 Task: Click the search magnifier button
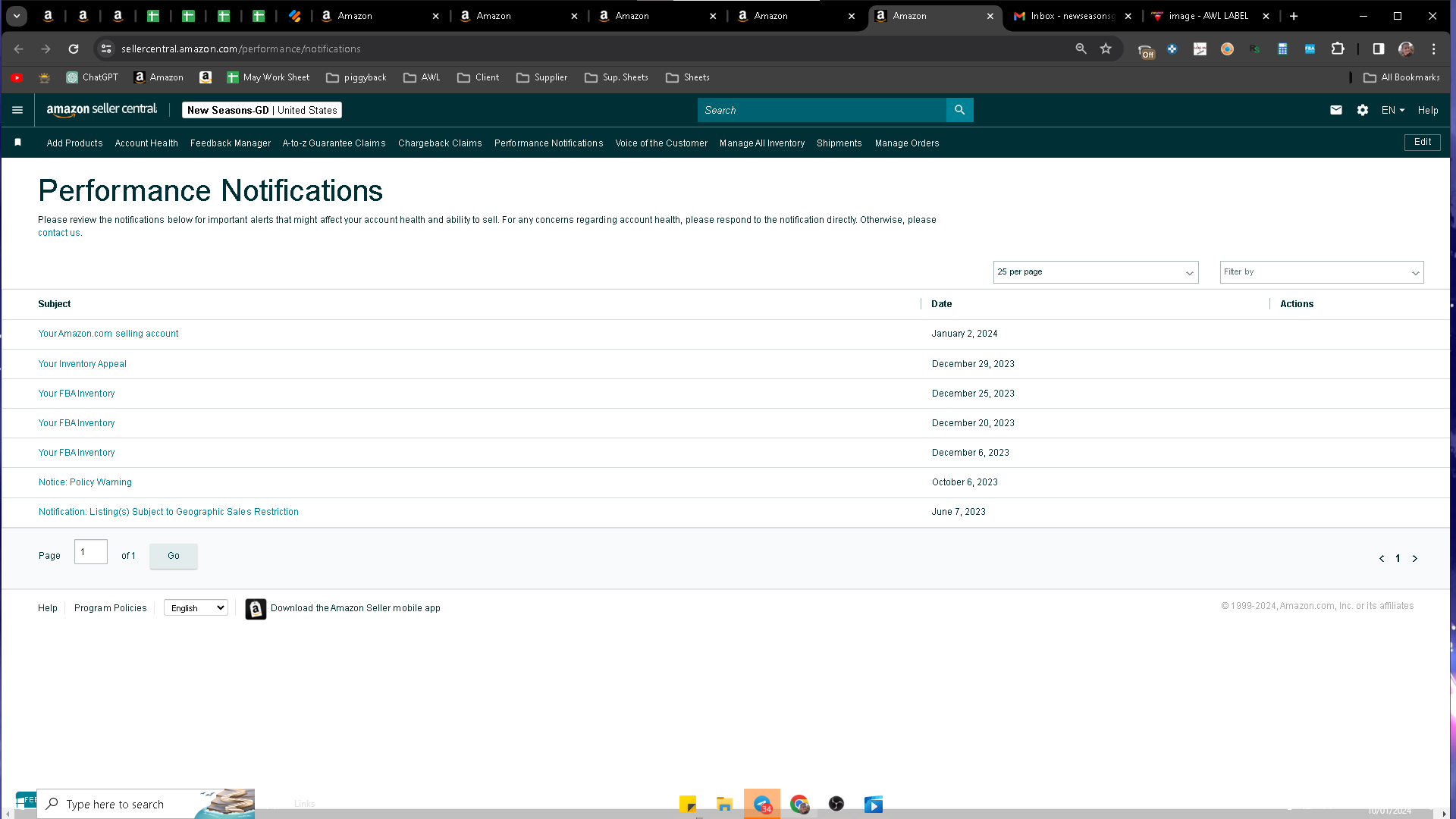[x=959, y=110]
